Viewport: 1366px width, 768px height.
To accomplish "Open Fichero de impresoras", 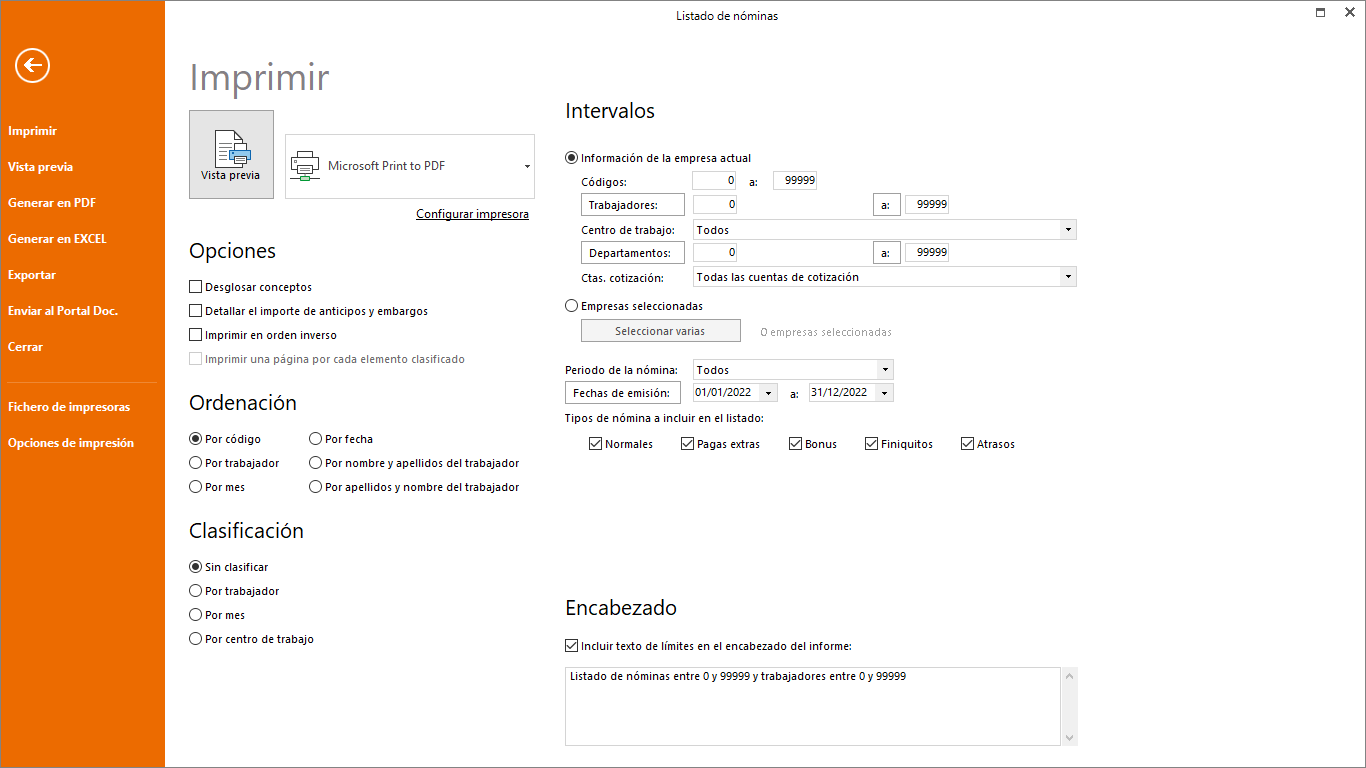I will pyautogui.click(x=69, y=407).
